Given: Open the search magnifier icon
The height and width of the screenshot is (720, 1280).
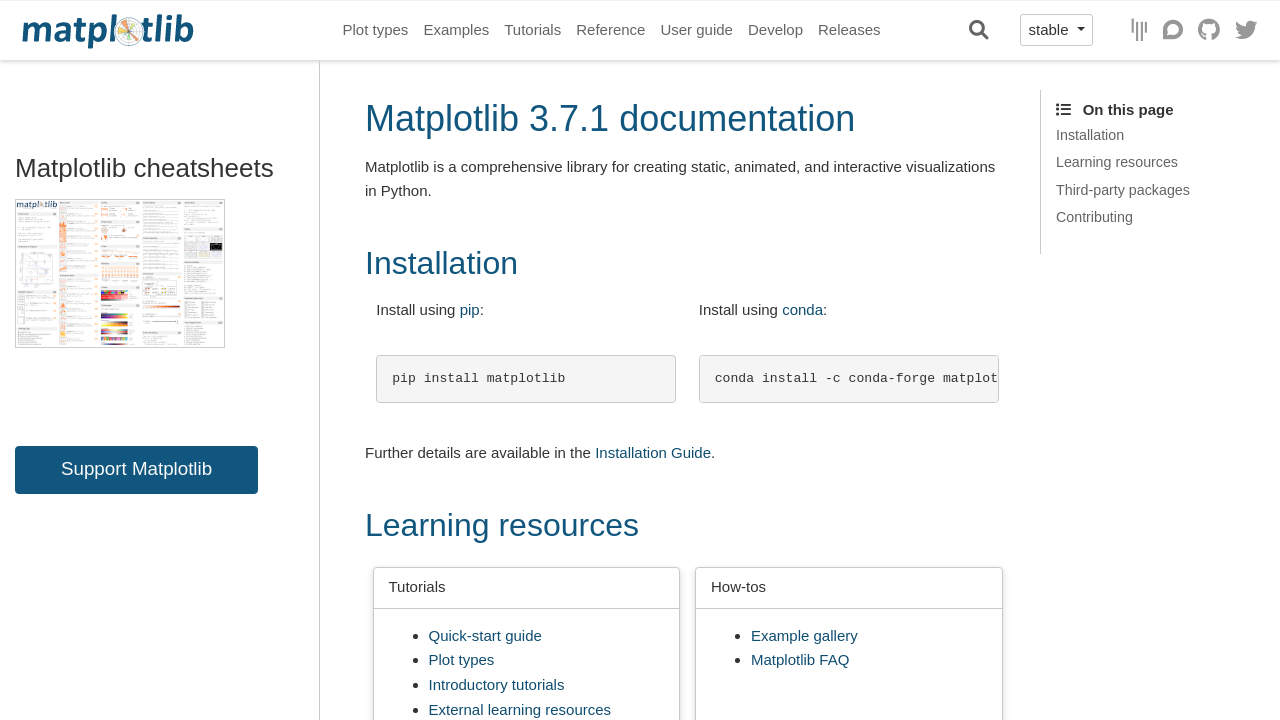Looking at the screenshot, I should pos(979,30).
